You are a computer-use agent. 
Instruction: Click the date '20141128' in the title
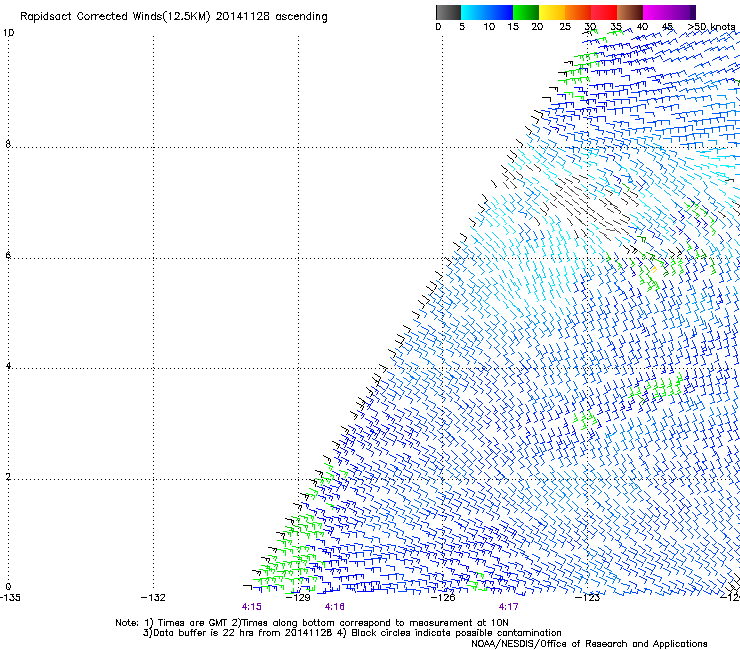click(243, 16)
